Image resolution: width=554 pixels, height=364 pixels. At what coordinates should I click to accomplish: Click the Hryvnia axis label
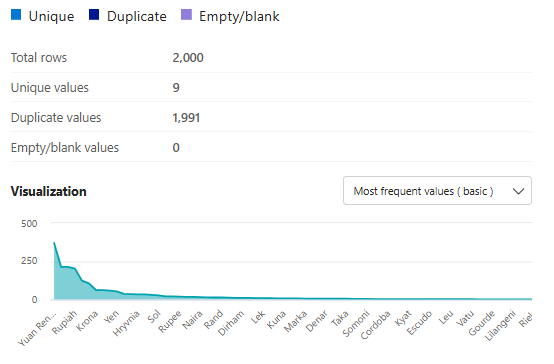126,323
